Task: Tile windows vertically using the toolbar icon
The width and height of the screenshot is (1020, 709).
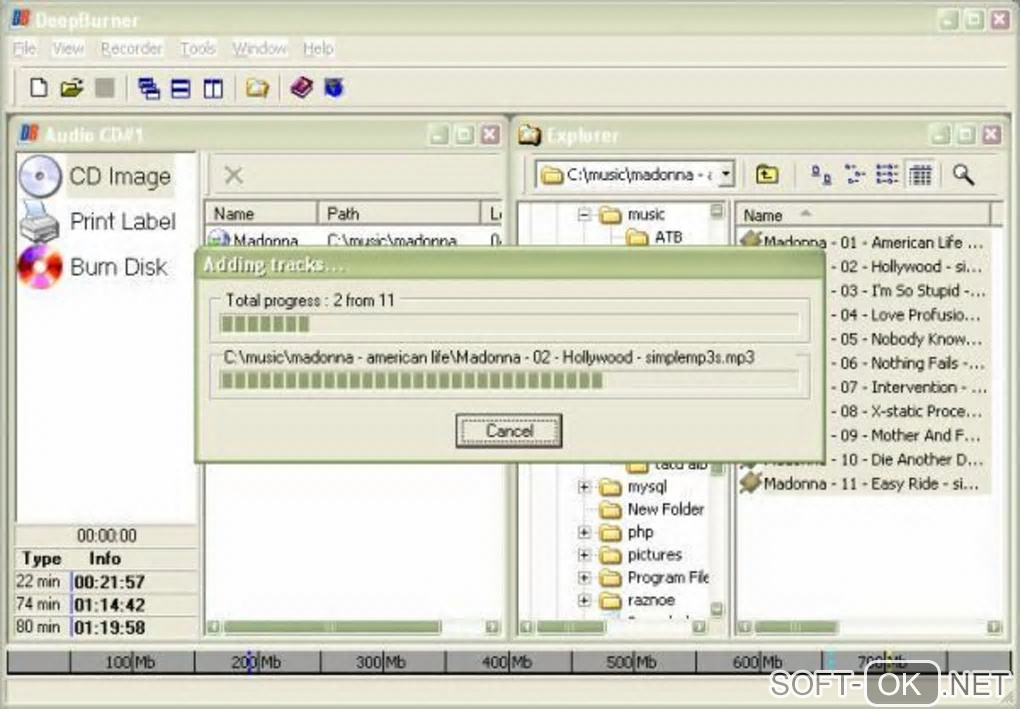Action: coord(213,88)
